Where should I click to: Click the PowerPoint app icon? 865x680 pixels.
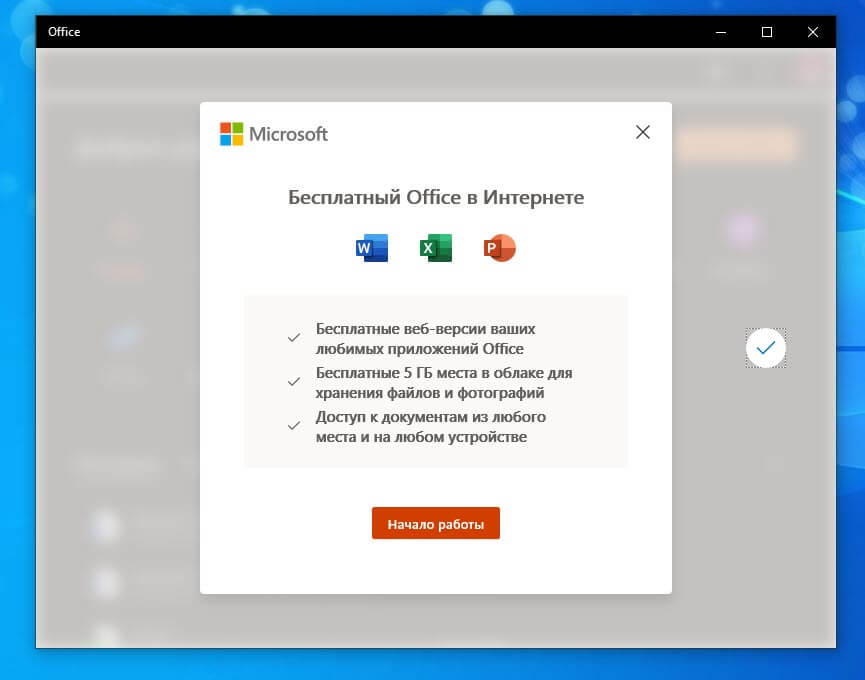[500, 247]
